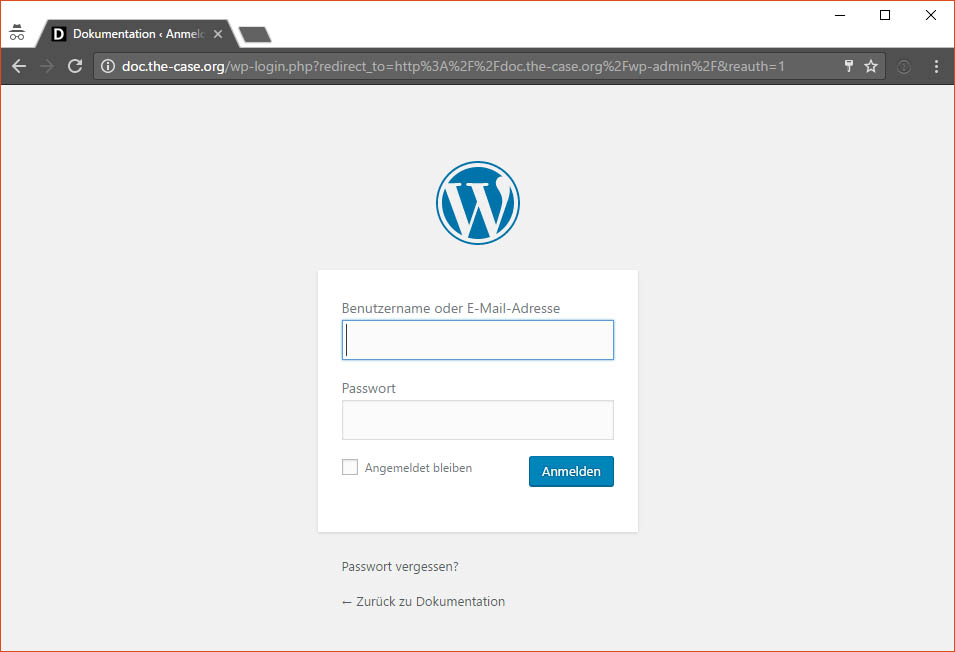
Task: Click the browser back arrow
Action: tap(19, 66)
